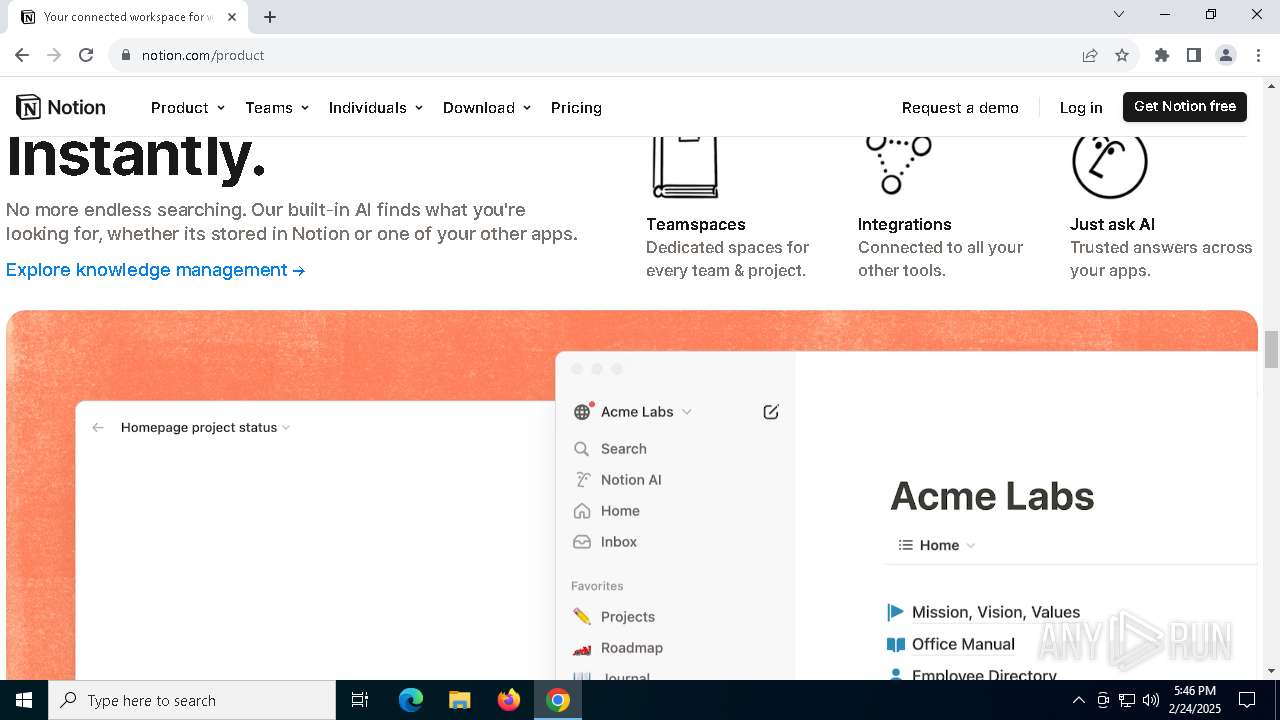Viewport: 1280px width, 720px height.
Task: Click Explore knowledge management link
Action: click(155, 270)
